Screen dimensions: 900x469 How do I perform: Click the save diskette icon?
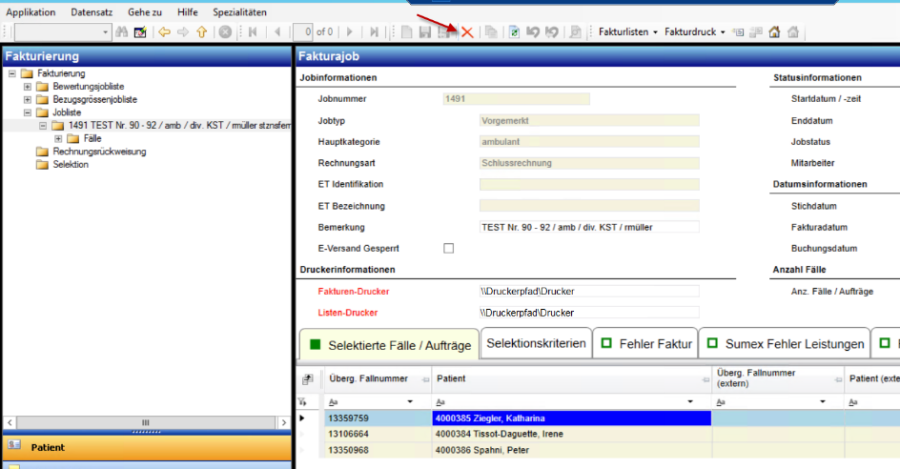[426, 33]
